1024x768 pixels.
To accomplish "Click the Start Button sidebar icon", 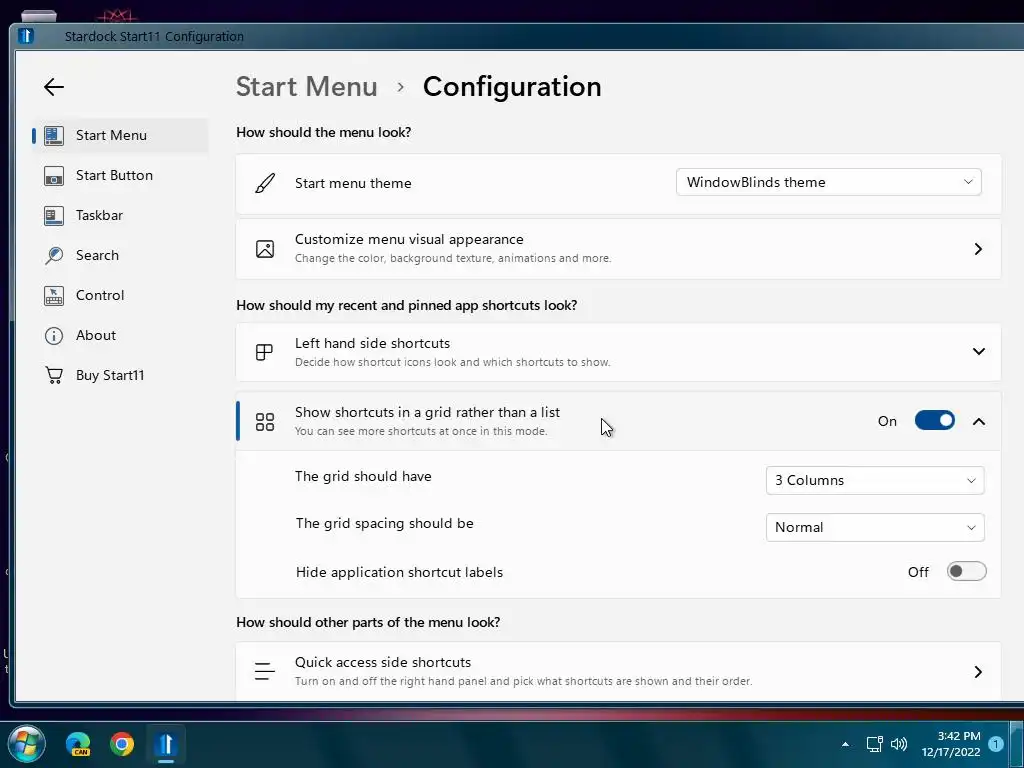I will pyautogui.click(x=54, y=176).
